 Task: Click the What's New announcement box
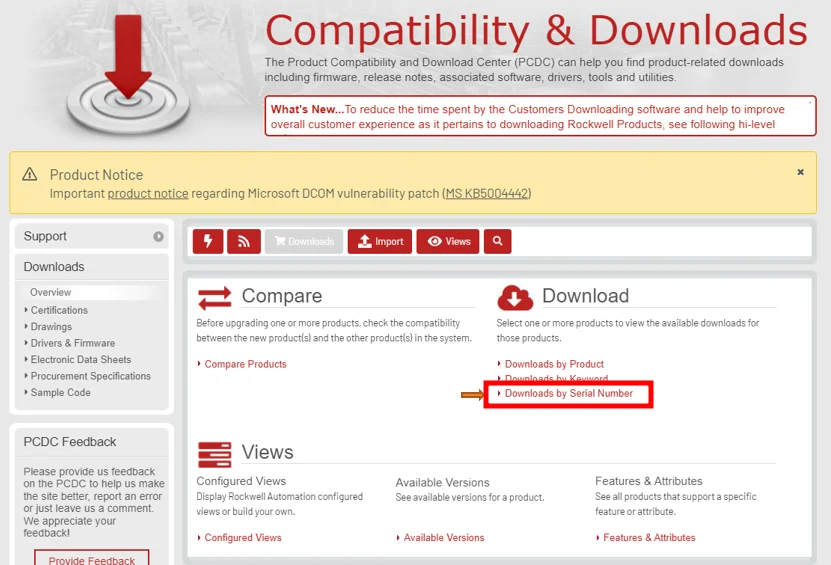(540, 116)
